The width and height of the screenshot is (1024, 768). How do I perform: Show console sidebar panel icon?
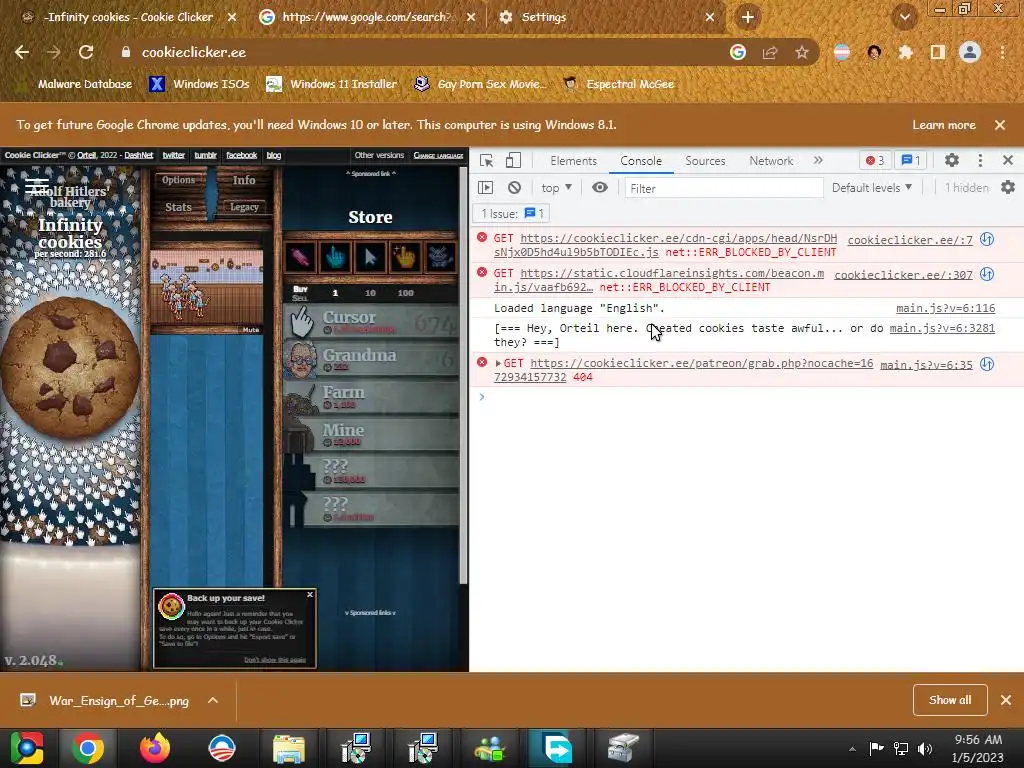coord(485,188)
